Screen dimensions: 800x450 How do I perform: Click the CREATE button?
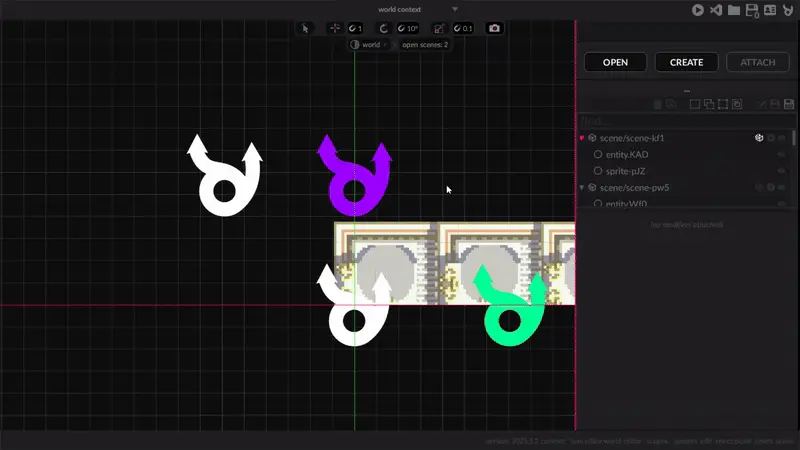(686, 62)
